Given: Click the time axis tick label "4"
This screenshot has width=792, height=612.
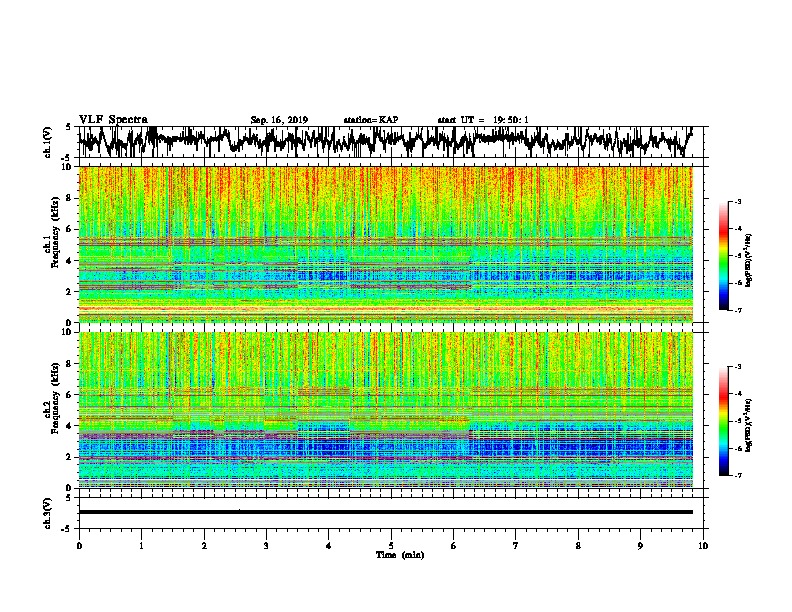Looking at the screenshot, I should click(329, 546).
